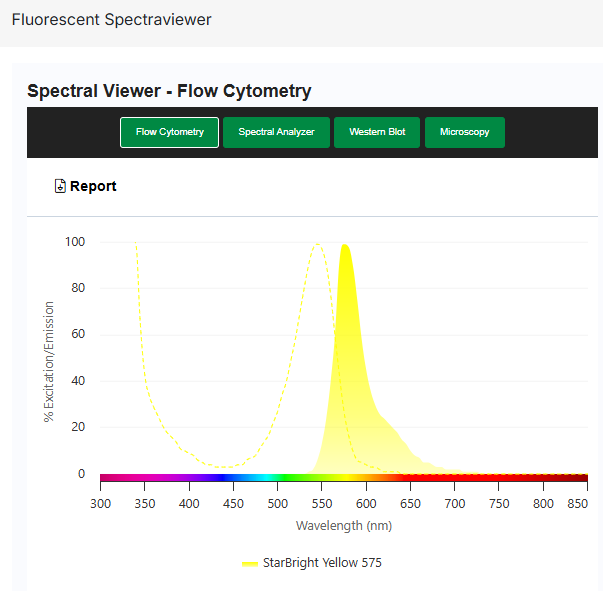Click the yellow StarBright legend swatch
603x591 pixels.
tap(249, 564)
